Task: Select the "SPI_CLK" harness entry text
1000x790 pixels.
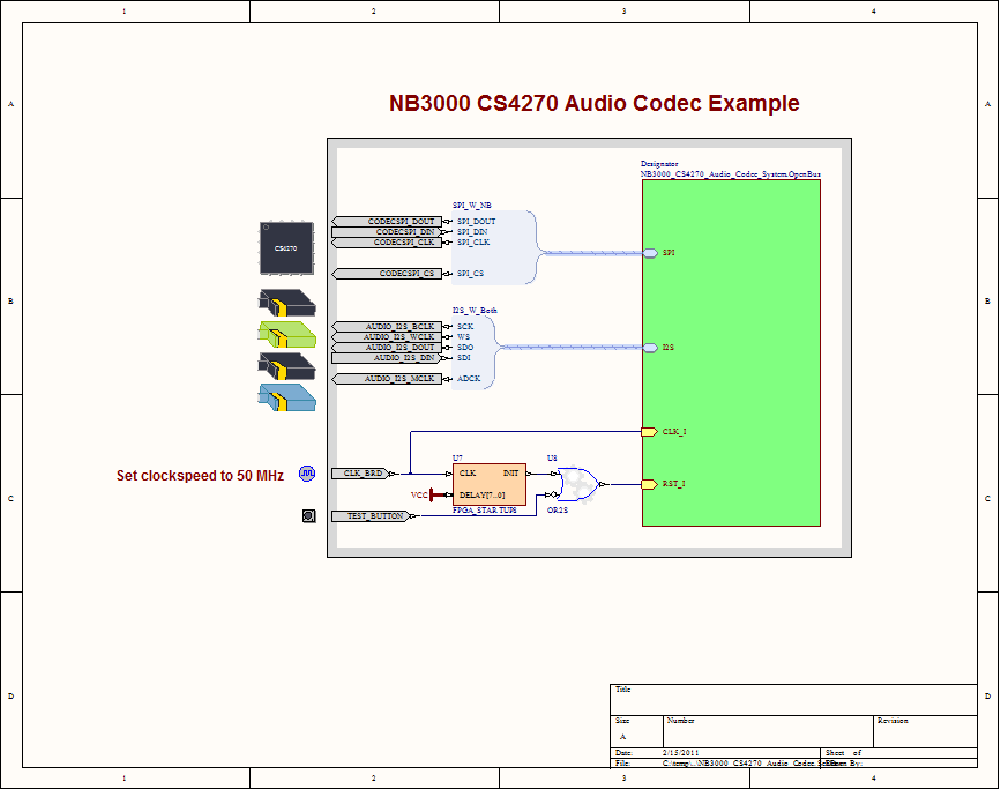Action: click(x=473, y=242)
